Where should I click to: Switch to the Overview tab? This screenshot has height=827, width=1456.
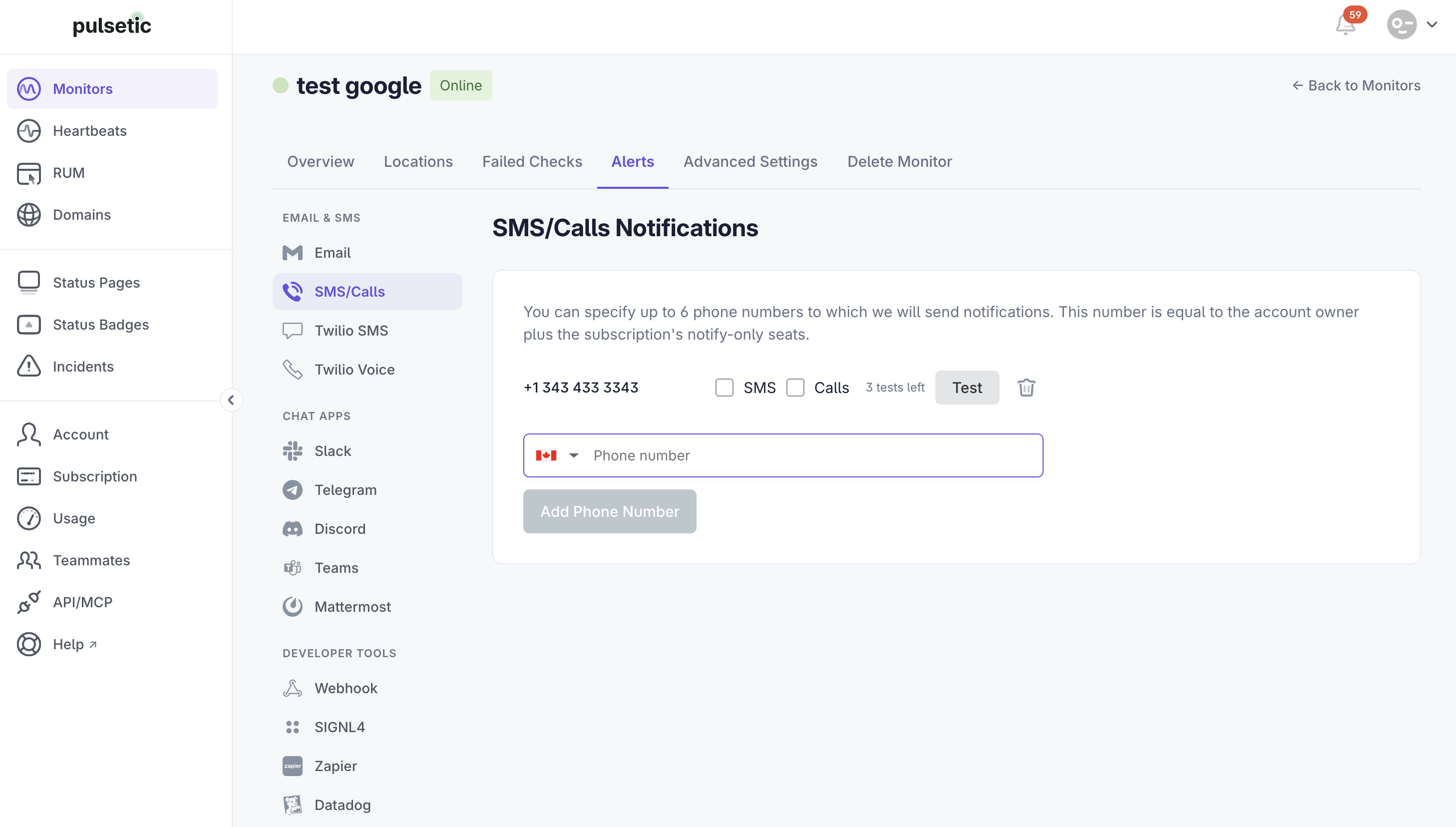click(x=320, y=161)
